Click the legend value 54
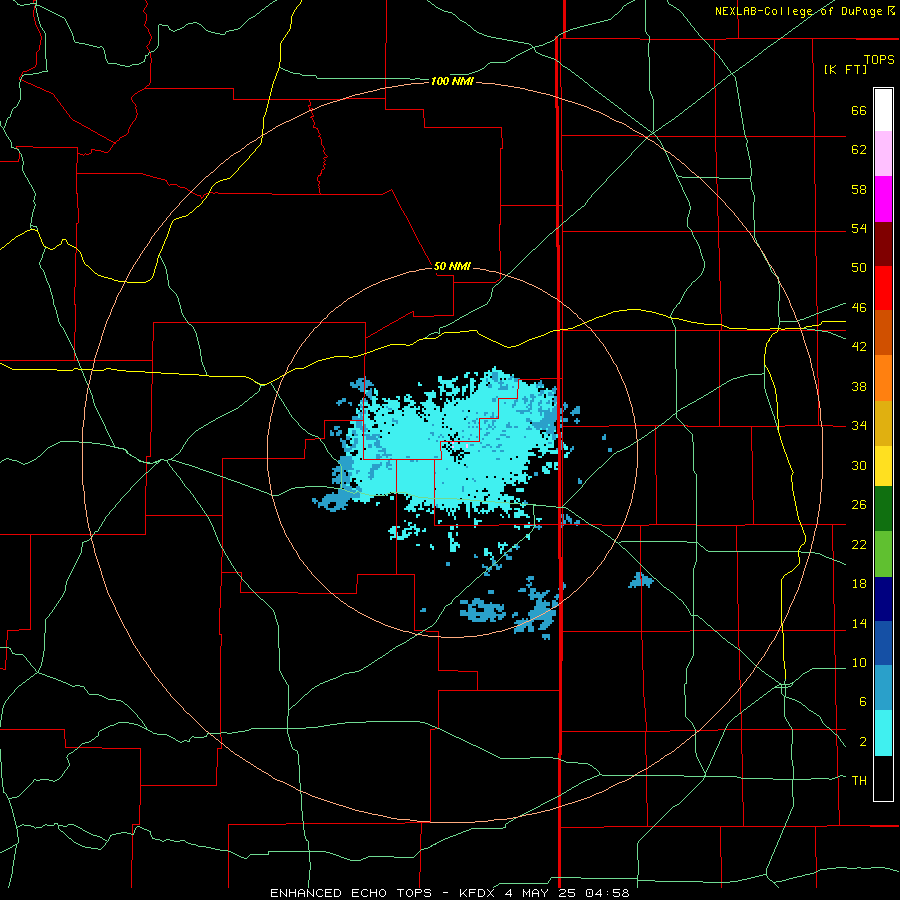Viewport: 900px width, 900px height. pos(859,228)
